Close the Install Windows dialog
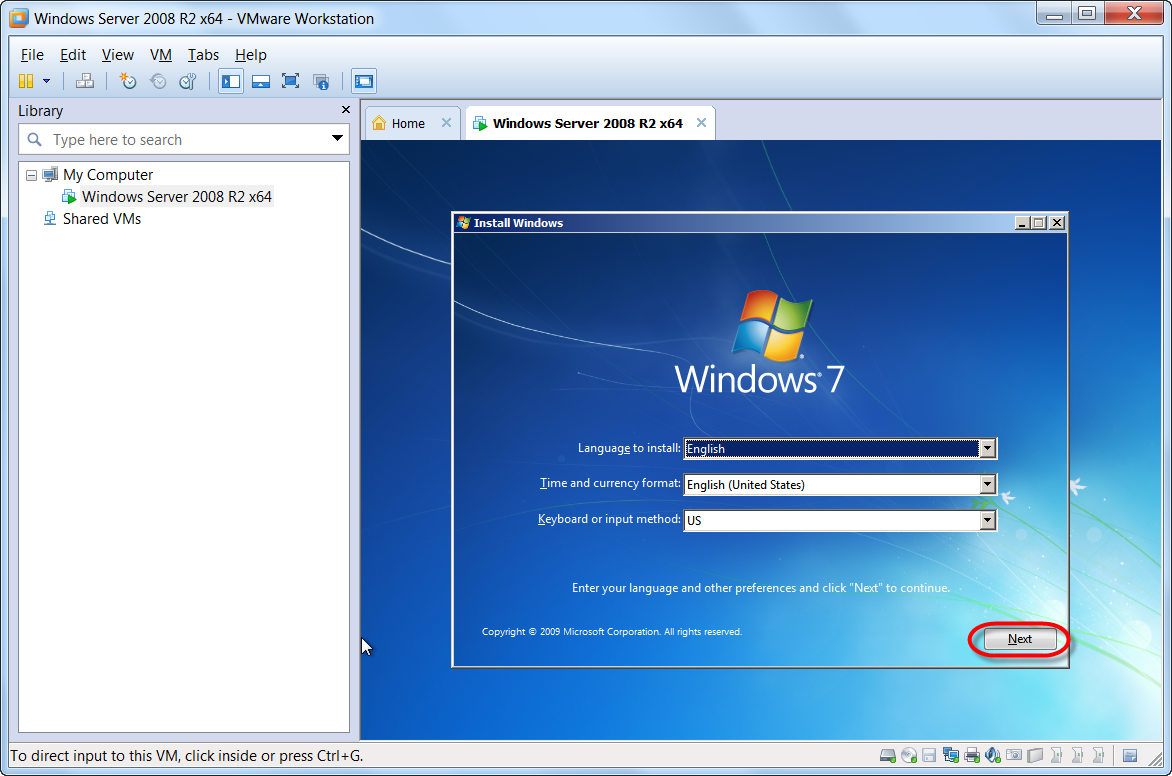 pos(1057,223)
